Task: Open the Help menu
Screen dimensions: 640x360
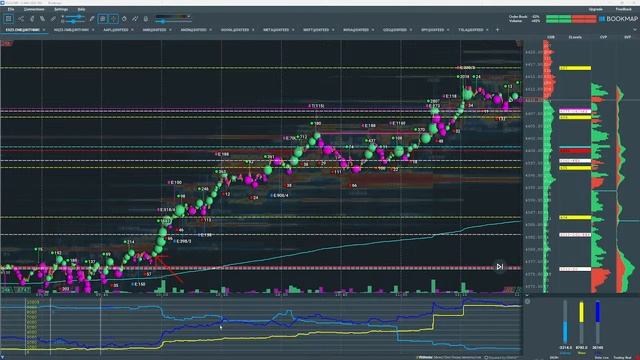Action: (81, 9)
